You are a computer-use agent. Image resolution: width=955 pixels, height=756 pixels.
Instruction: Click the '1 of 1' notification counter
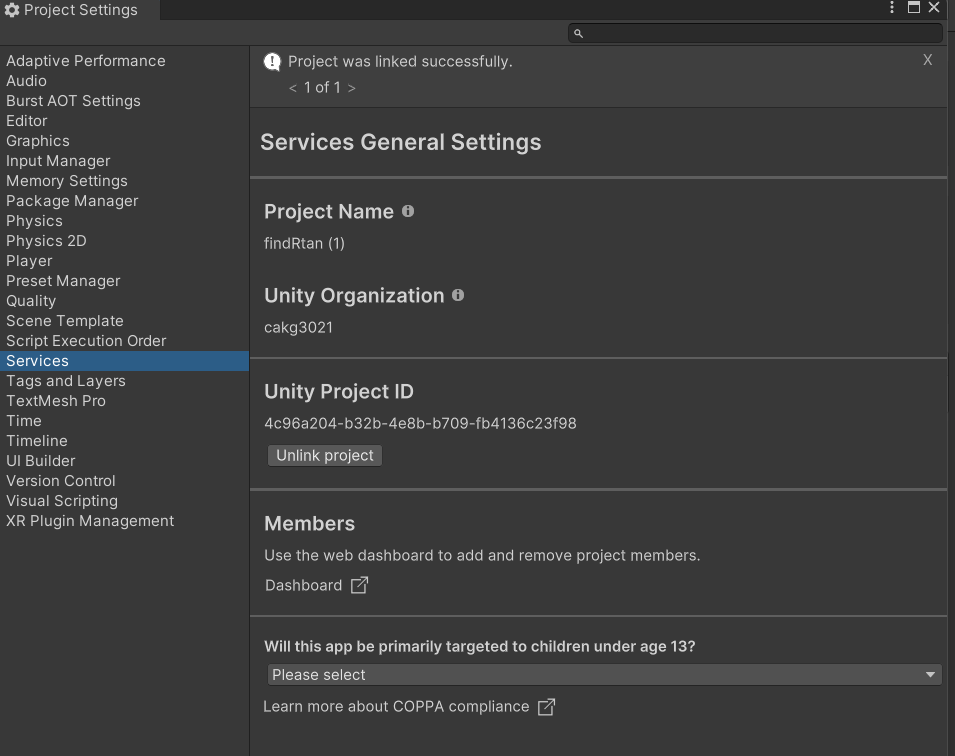322,88
